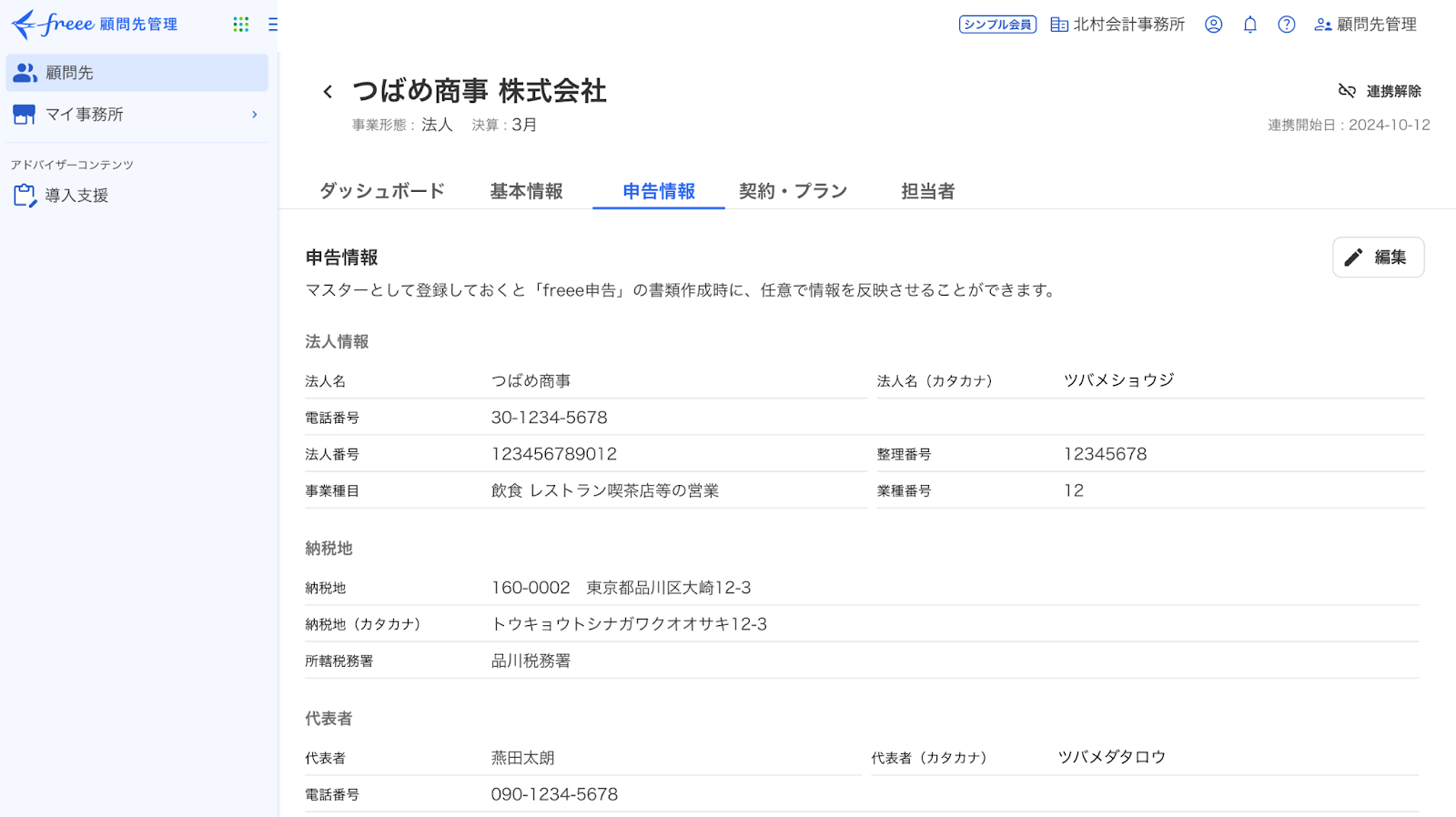
Task: Click the 代表者 section heading
Action: (x=329, y=719)
